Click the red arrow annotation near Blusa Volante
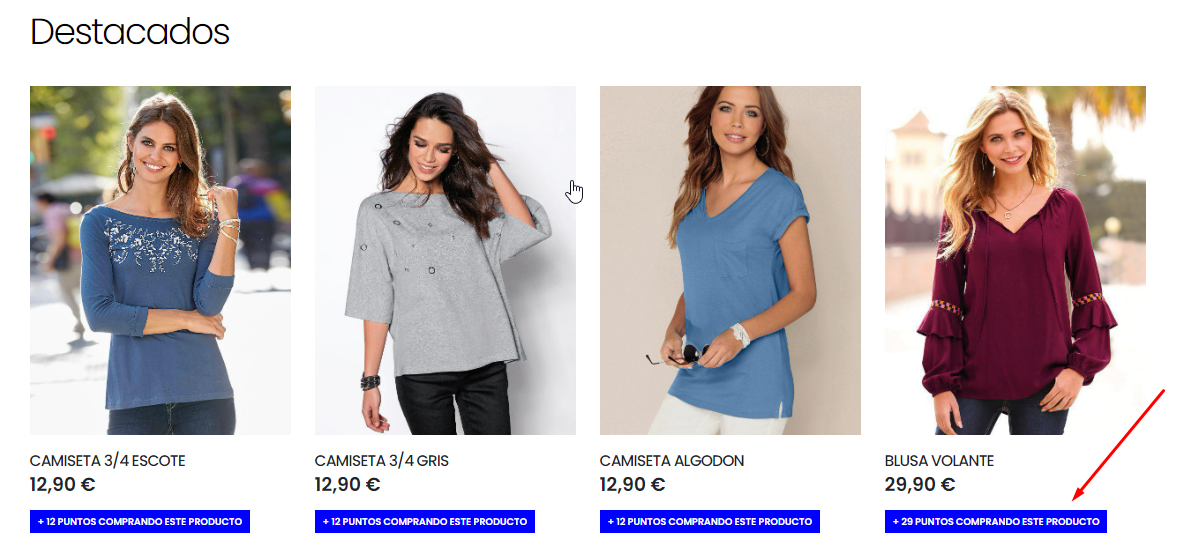Screen dimensions: 1180x553 pyautogui.click(x=1118, y=445)
